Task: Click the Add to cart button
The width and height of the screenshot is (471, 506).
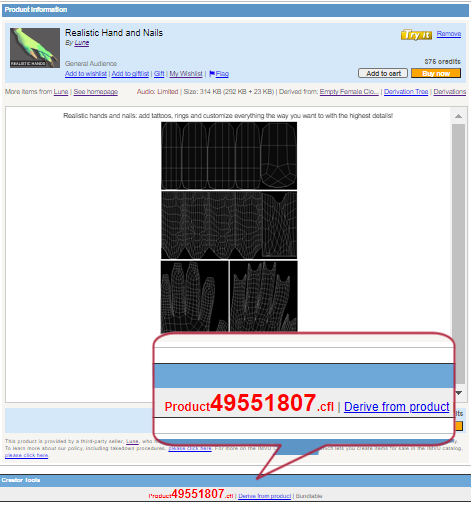Action: 383,73
